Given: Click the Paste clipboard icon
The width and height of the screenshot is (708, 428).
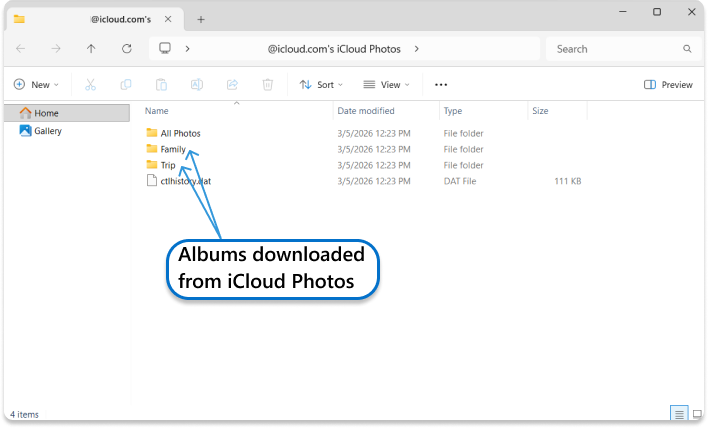Looking at the screenshot, I should click(x=161, y=84).
